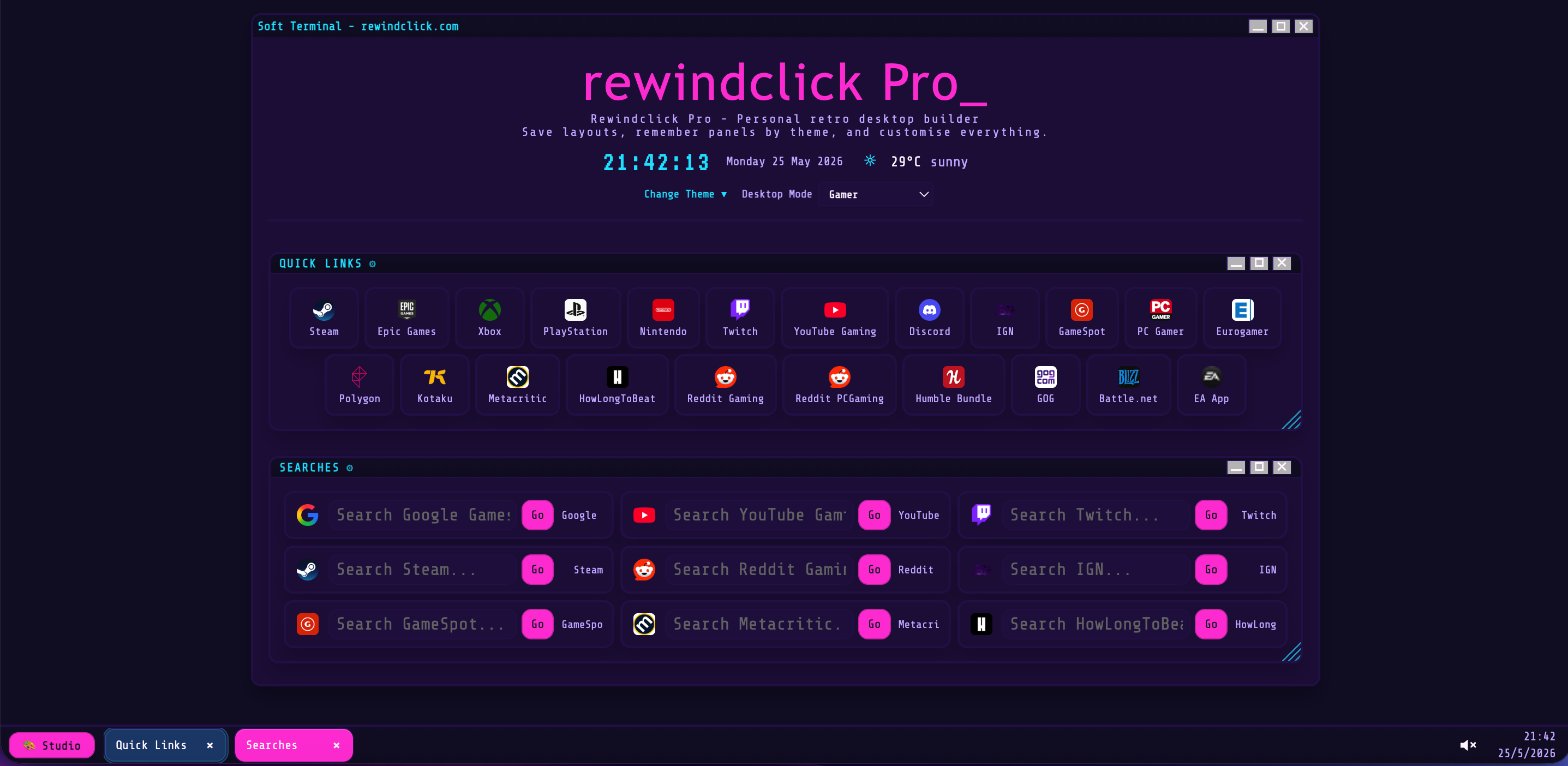Focus the Search GameSpot field

point(423,624)
